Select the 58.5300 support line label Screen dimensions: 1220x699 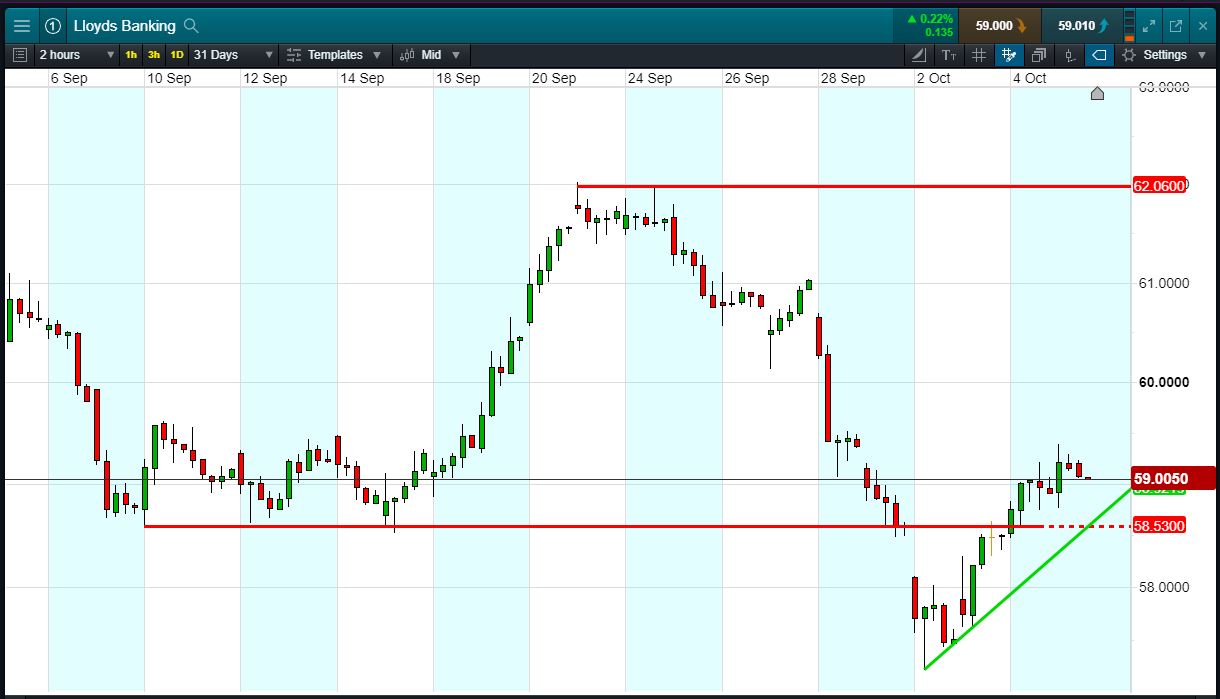click(1160, 526)
